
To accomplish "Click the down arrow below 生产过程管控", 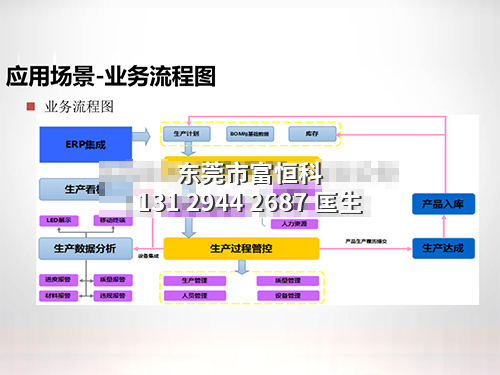I will pyautogui.click(x=242, y=267).
